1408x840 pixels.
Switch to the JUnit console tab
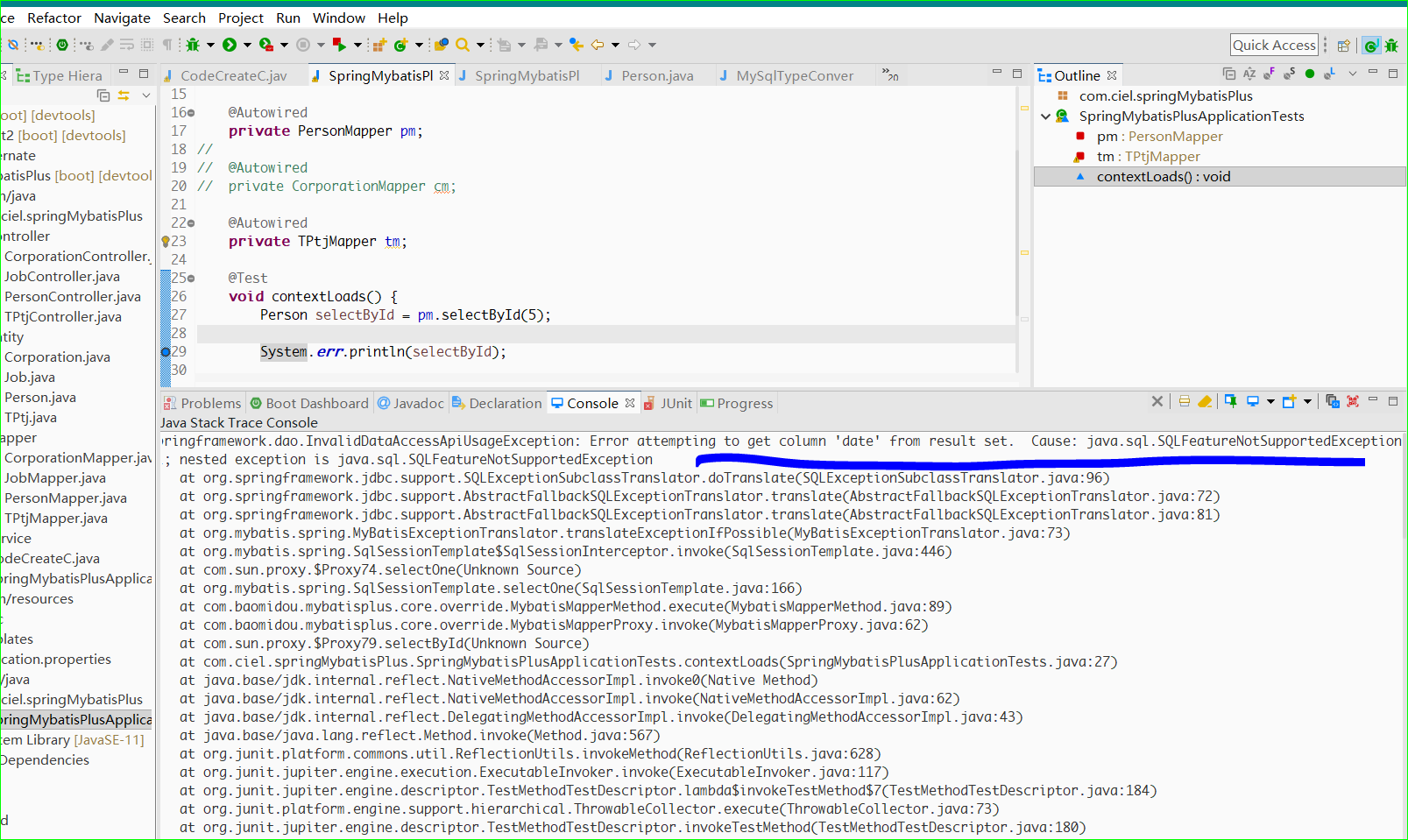click(x=676, y=403)
